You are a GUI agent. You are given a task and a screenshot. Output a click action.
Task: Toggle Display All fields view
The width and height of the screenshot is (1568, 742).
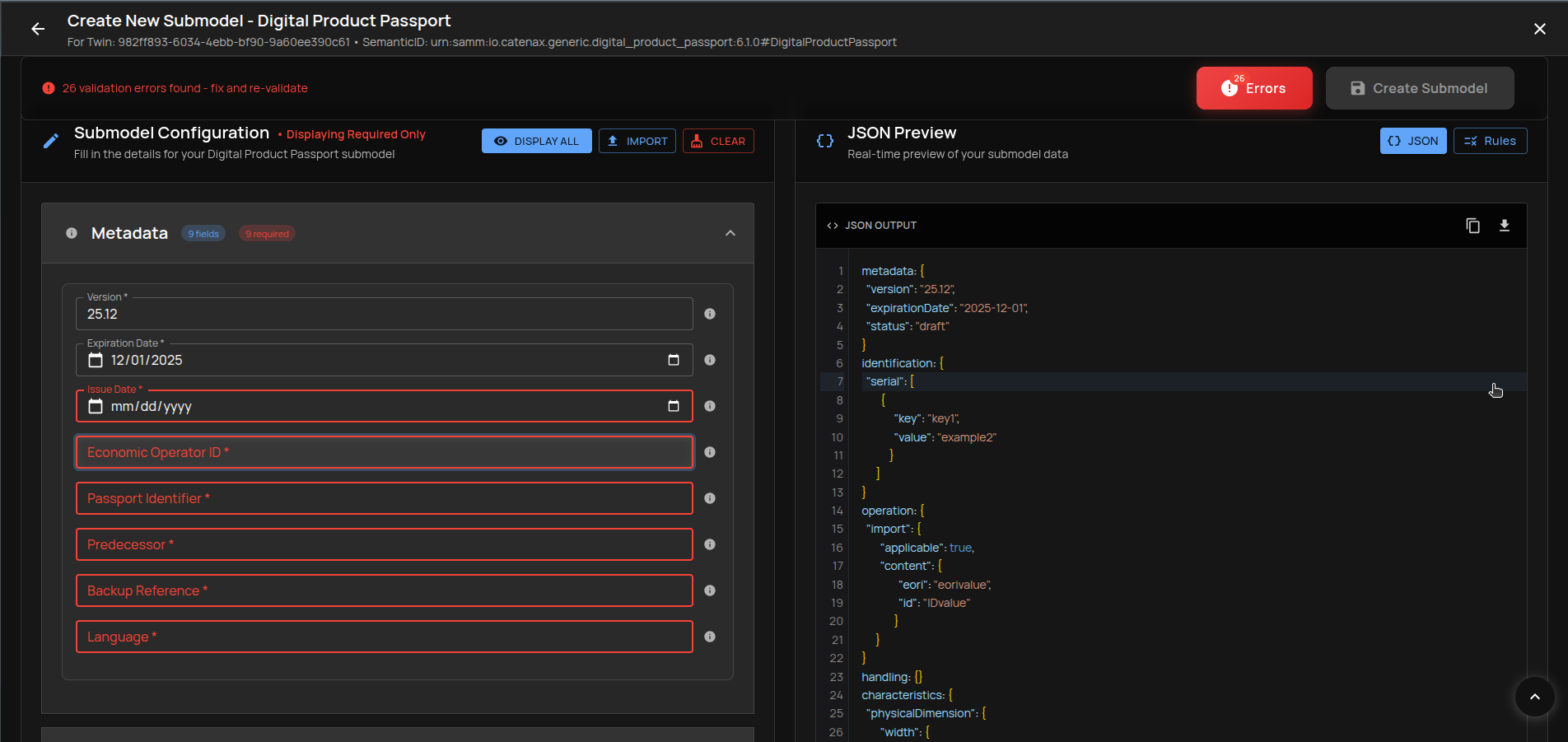coord(536,141)
